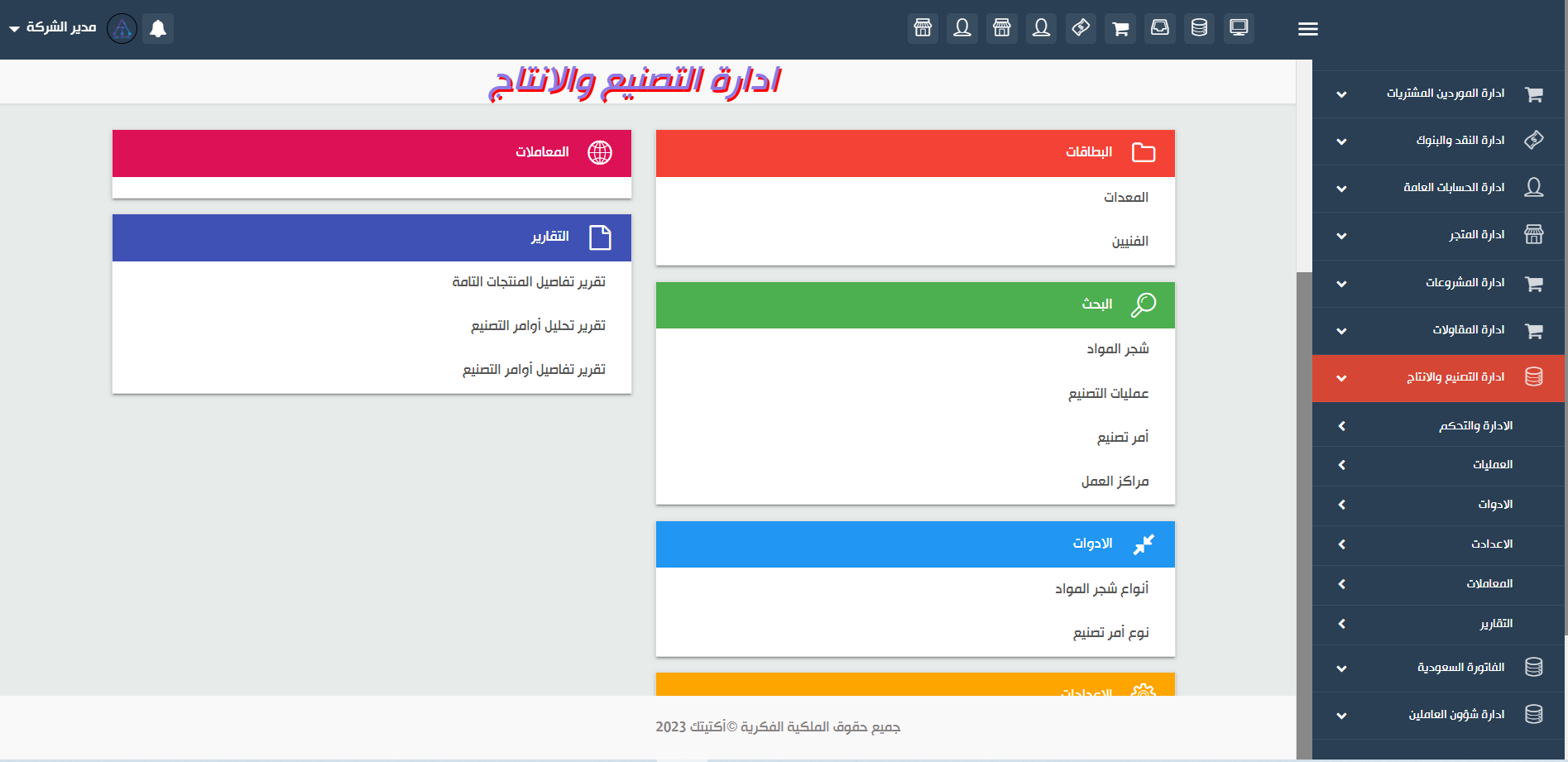This screenshot has height=762, width=1568.
Task: Open the shopping cart shortcut in top toolbar
Action: click(1120, 28)
